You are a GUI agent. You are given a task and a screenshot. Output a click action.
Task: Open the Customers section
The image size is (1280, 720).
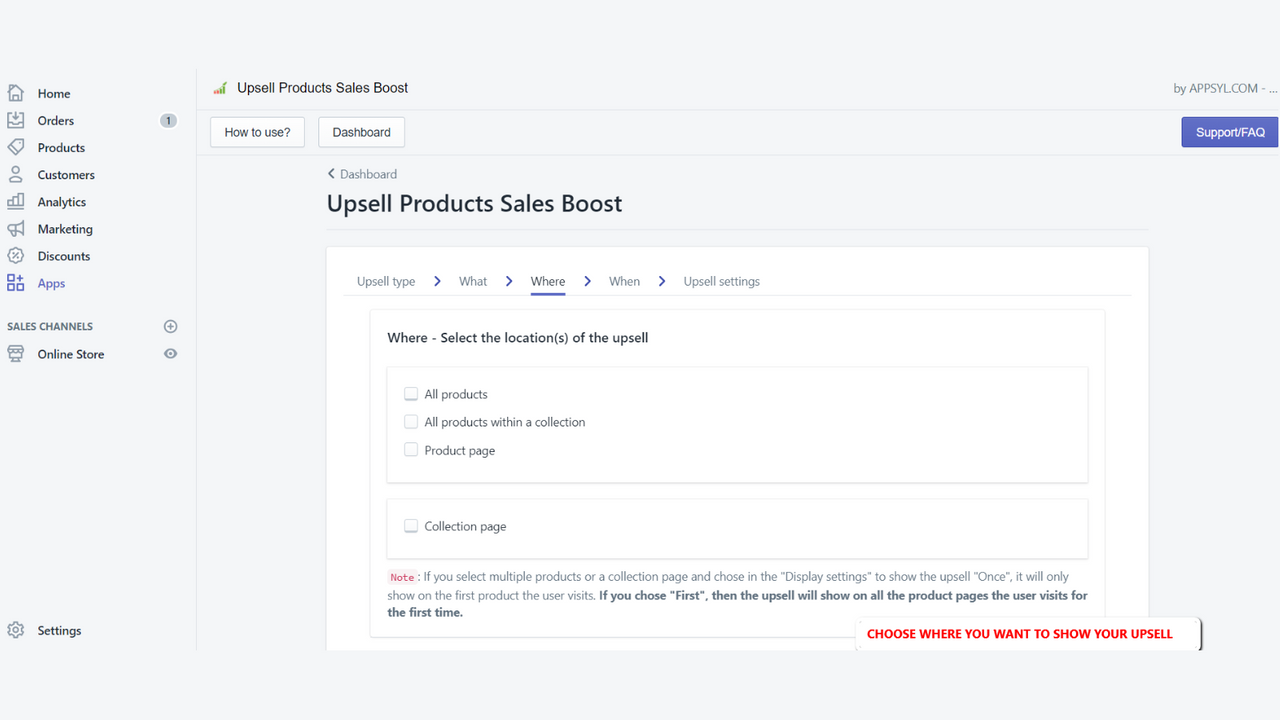tap(66, 174)
